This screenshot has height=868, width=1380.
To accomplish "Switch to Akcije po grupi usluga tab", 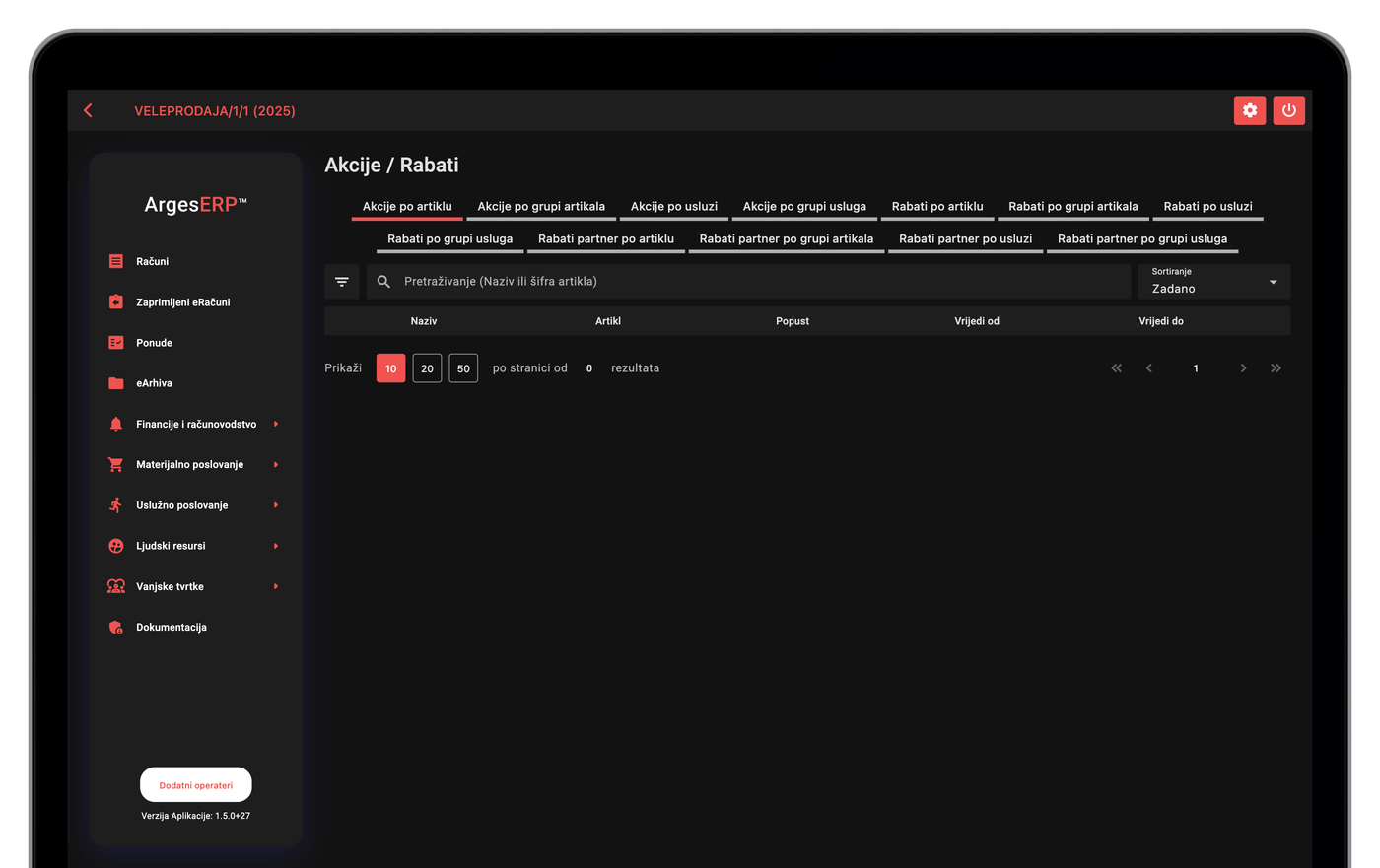I will (x=804, y=206).
